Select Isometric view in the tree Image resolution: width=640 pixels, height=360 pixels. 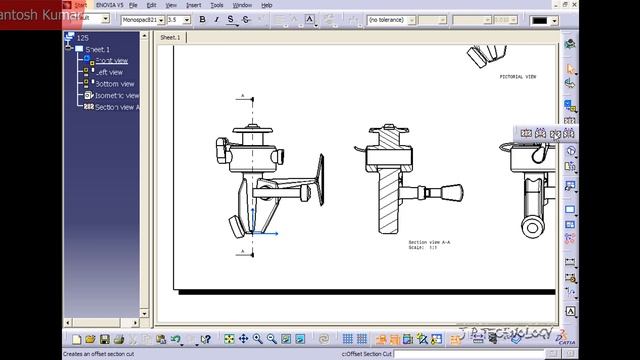pyautogui.click(x=117, y=96)
